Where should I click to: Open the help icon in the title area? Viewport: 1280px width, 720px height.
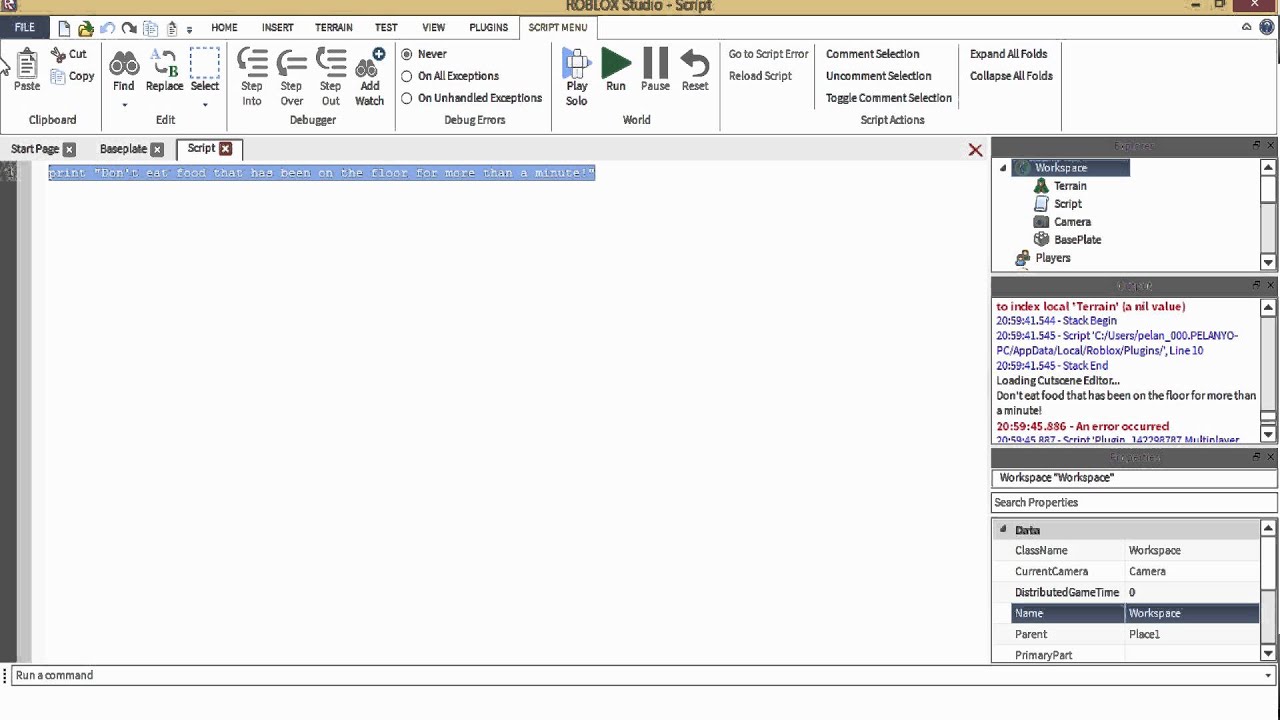pyautogui.click(x=1266, y=28)
